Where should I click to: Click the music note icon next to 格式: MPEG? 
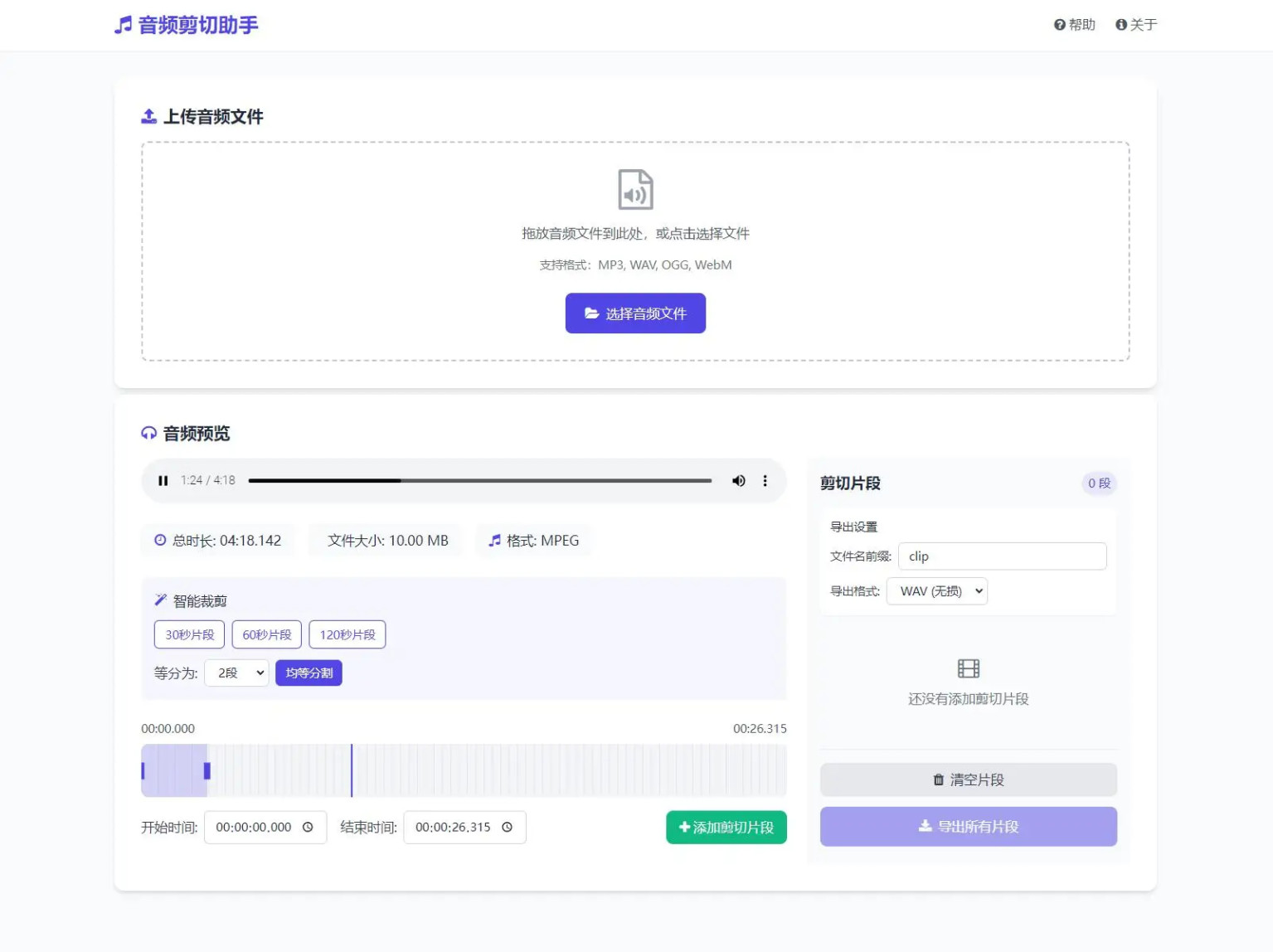pyautogui.click(x=493, y=540)
